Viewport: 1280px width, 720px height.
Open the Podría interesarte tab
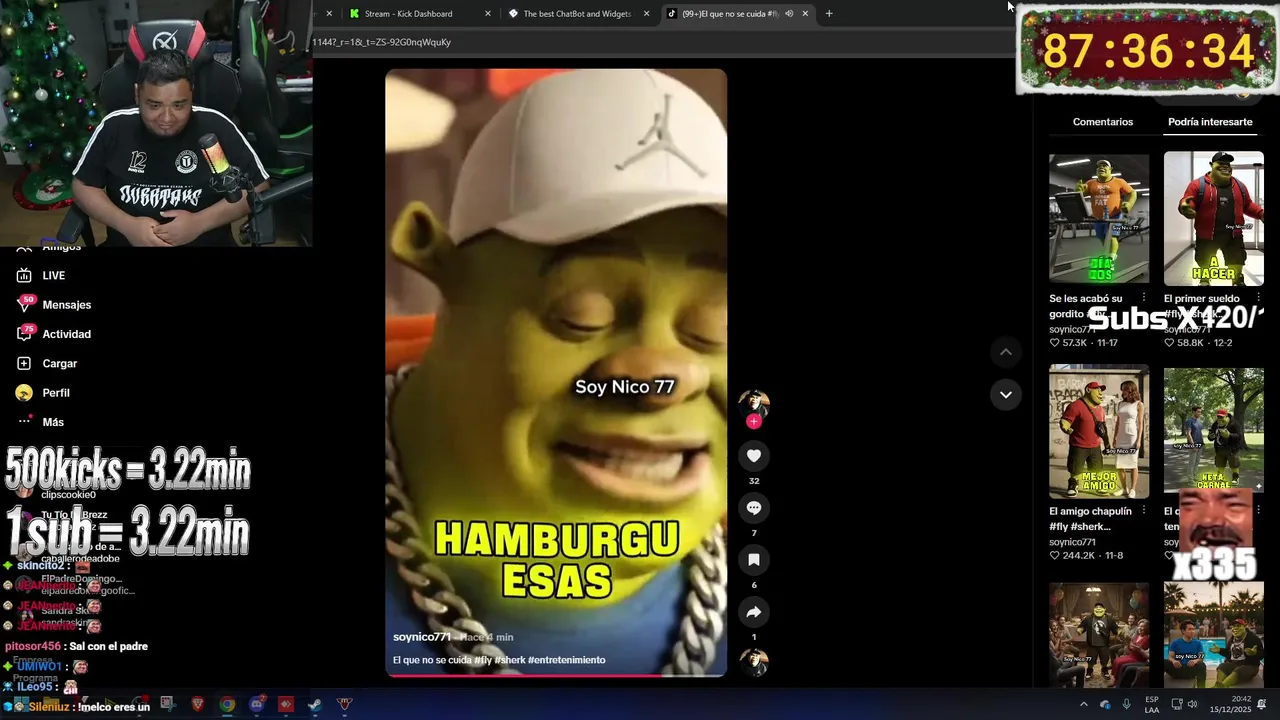[1210, 122]
